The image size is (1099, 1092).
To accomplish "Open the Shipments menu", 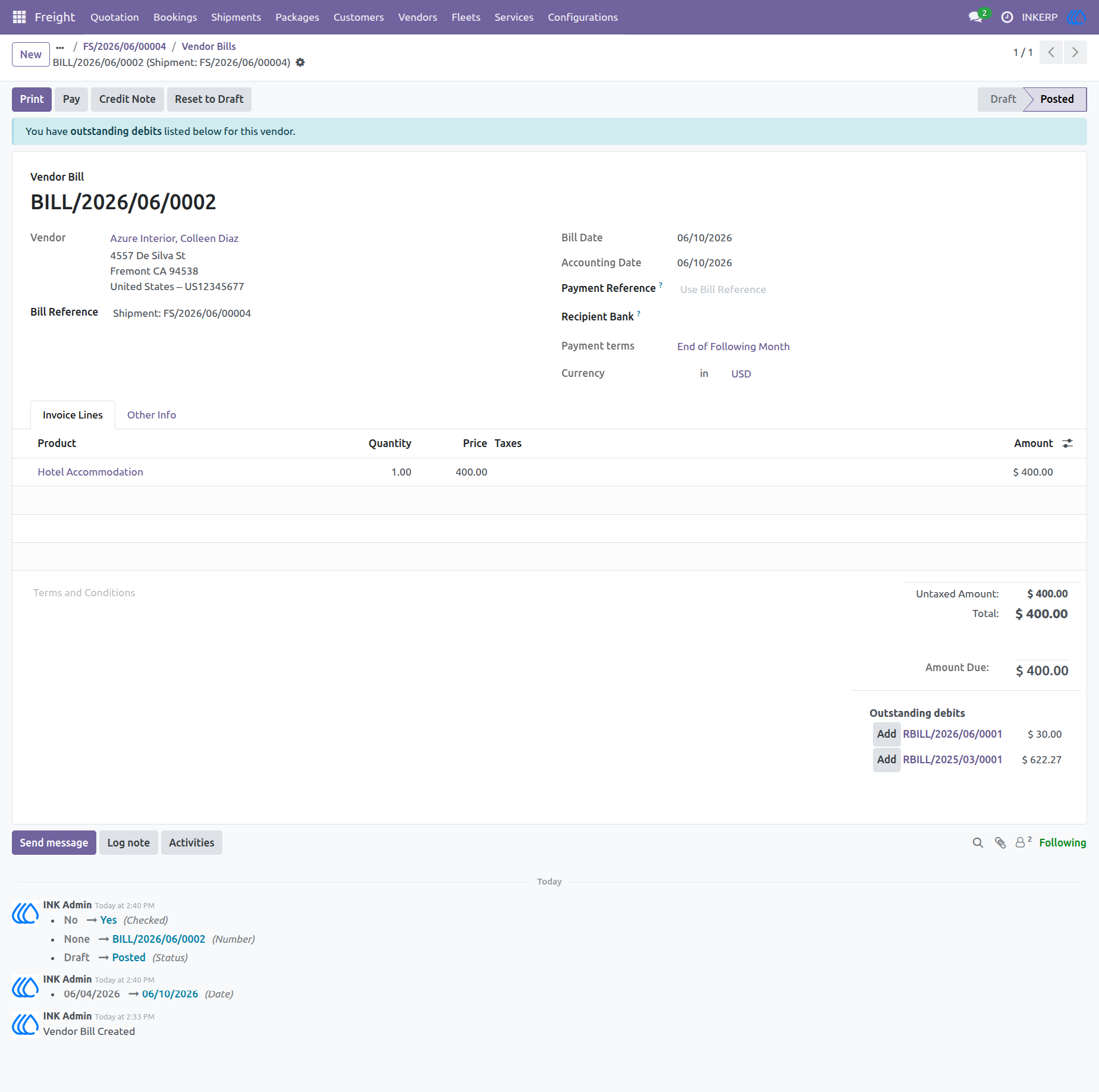I will coord(236,17).
